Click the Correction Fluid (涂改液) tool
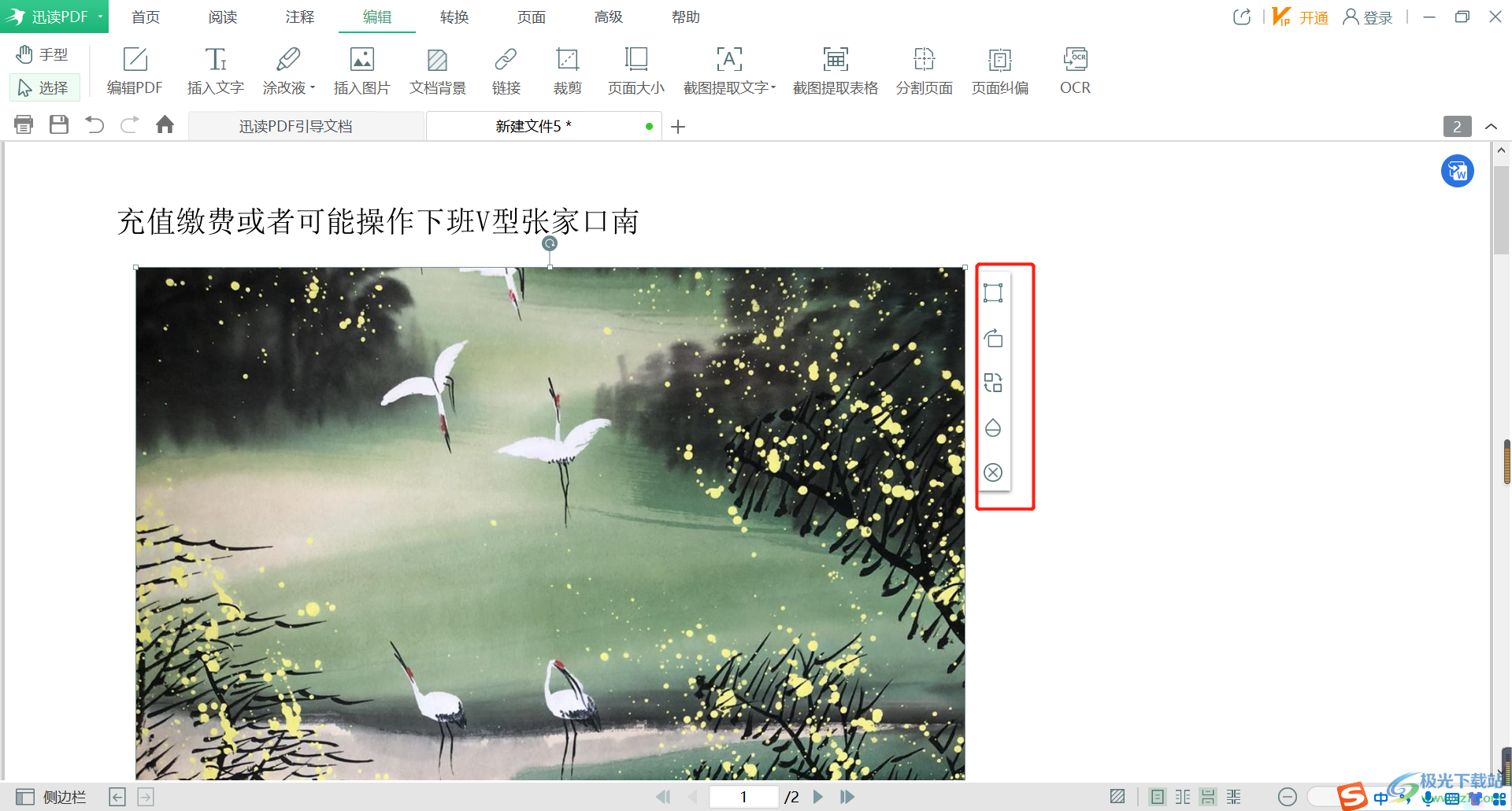The image size is (1512, 811). (284, 71)
